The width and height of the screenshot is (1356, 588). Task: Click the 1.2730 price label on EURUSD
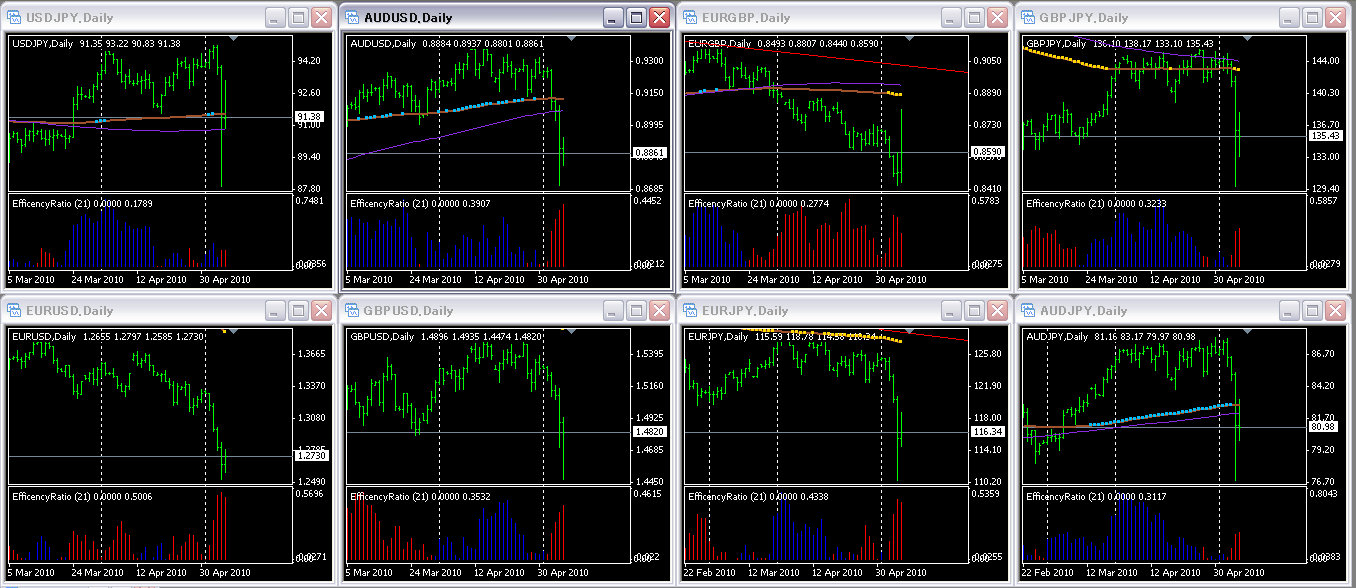311,456
